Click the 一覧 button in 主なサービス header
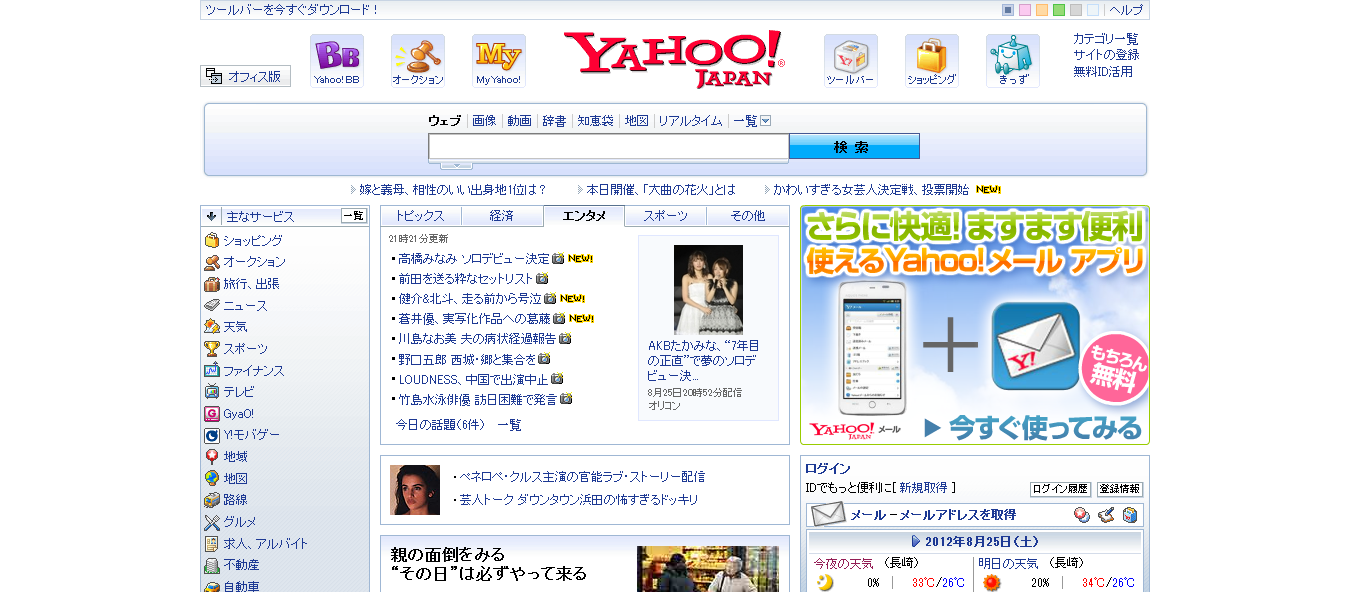1349x592 pixels. point(354,216)
